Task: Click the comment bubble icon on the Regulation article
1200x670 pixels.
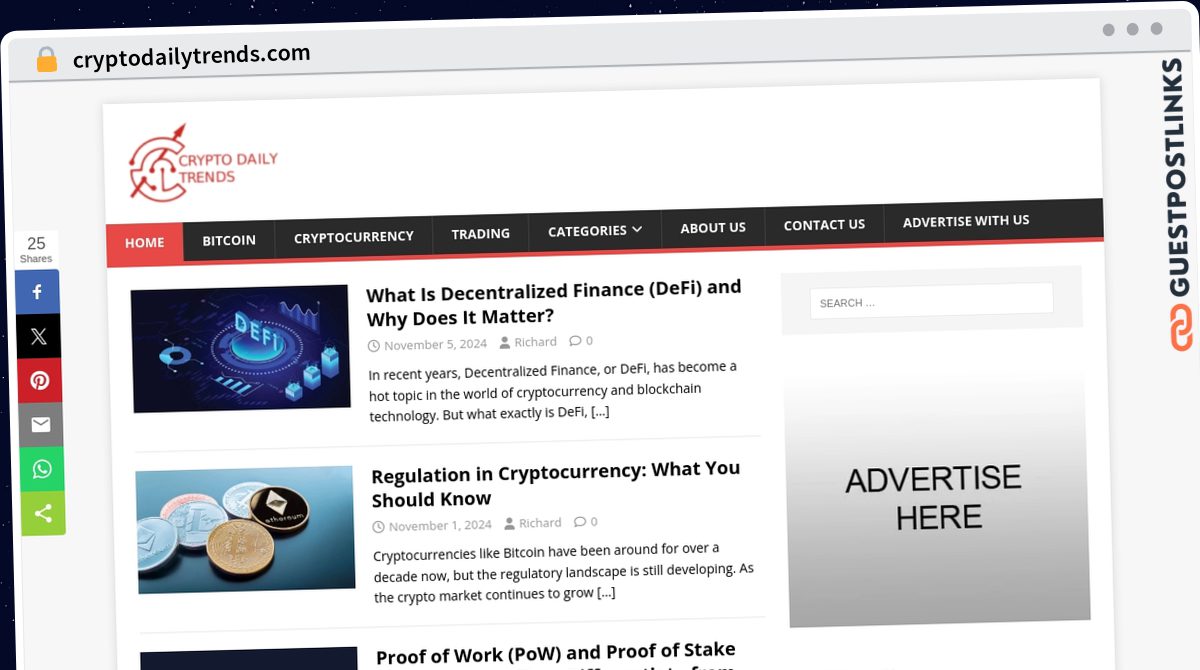Action: pos(580,522)
